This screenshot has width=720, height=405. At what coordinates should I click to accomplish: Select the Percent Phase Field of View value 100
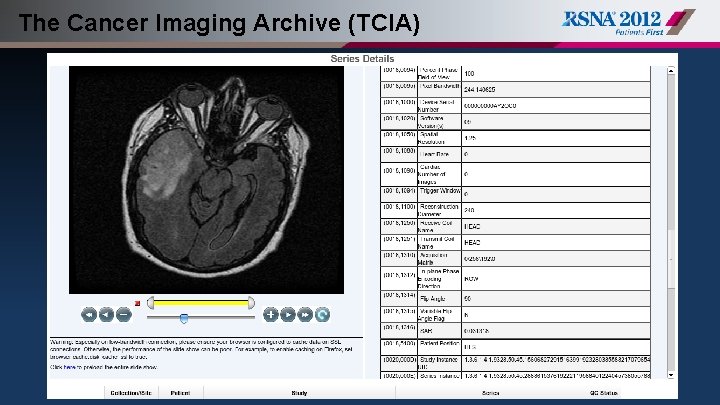[469, 73]
